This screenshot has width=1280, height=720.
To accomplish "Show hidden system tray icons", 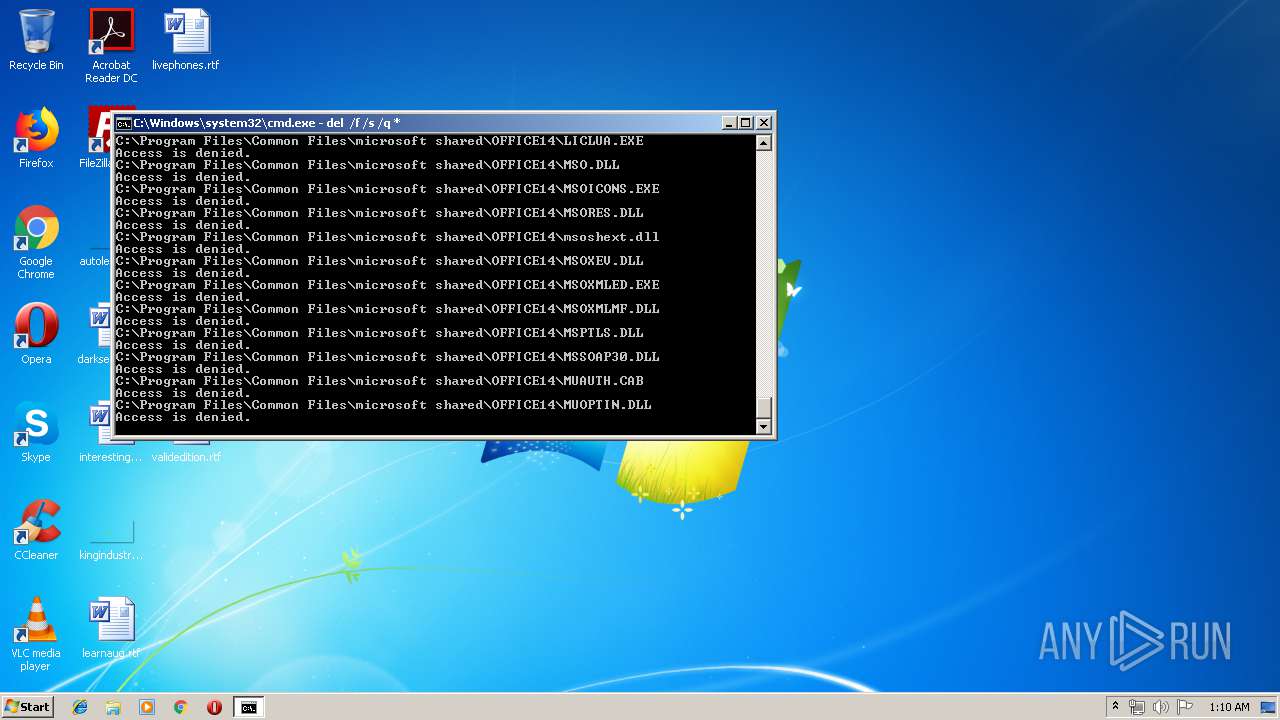I will tap(1115, 707).
